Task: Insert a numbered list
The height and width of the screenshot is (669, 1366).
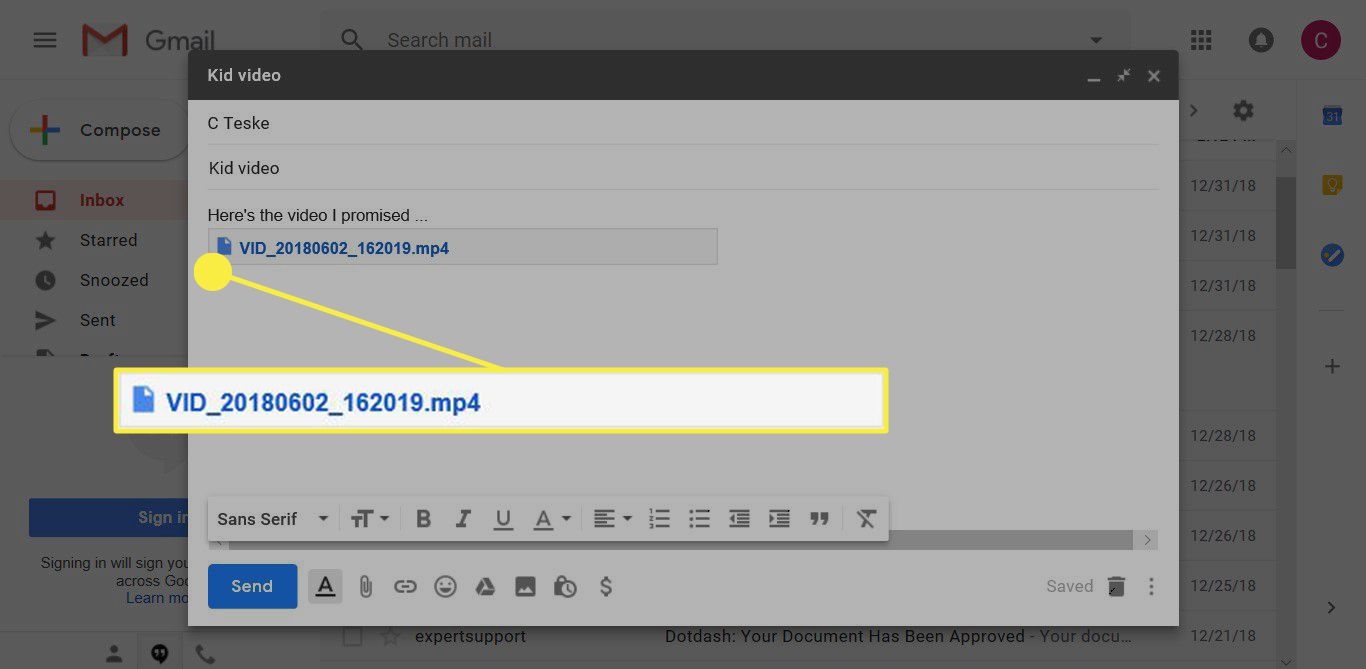Action: (x=659, y=519)
